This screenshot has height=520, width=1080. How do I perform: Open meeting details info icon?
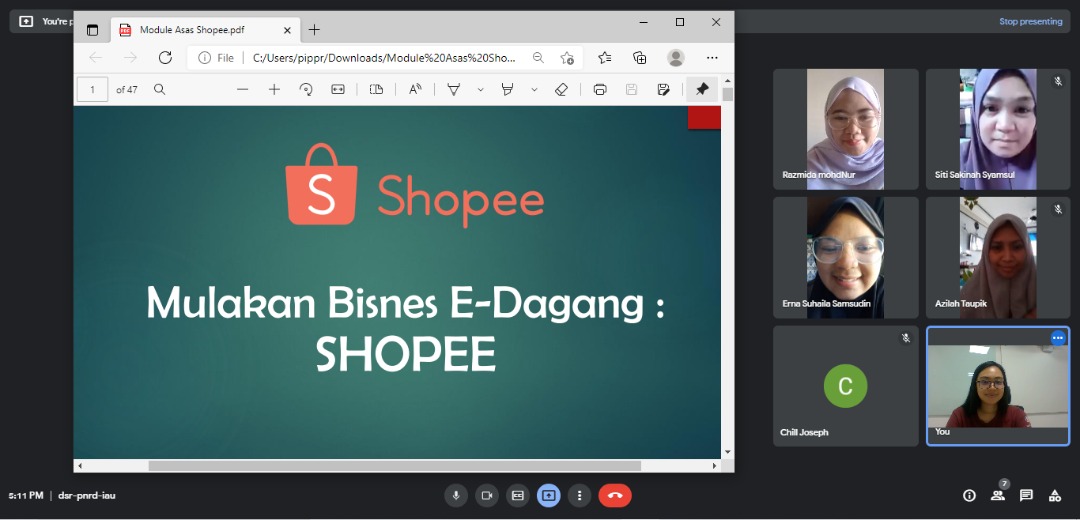tap(969, 495)
